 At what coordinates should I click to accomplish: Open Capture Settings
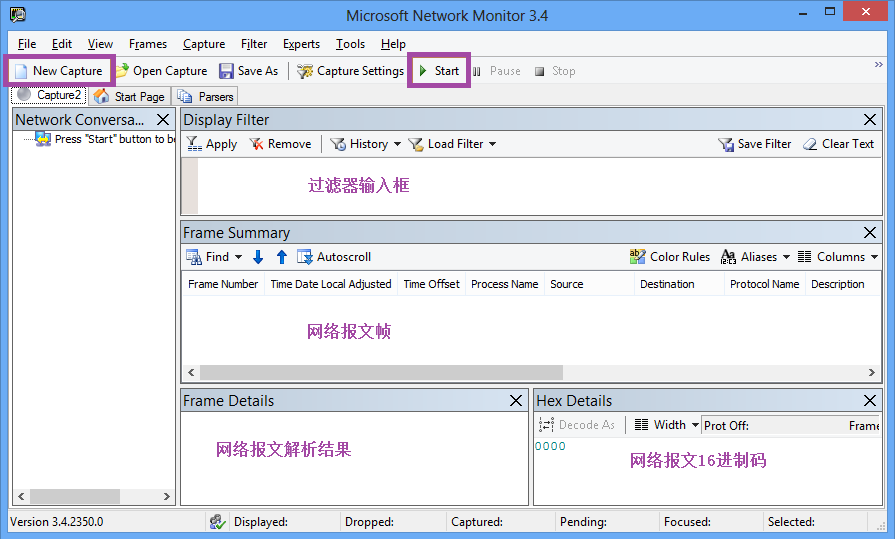(x=350, y=71)
